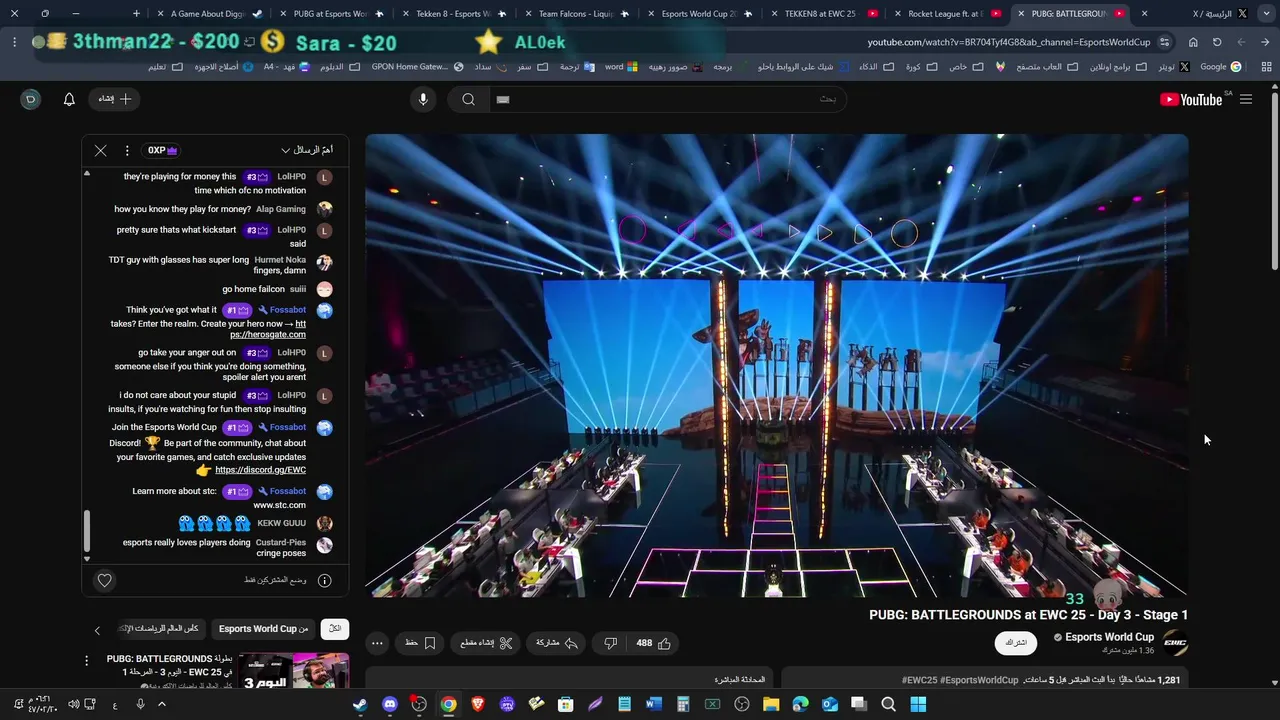The image size is (1280, 720).
Task: Open the Google bookmark
Action: (x=1220, y=67)
